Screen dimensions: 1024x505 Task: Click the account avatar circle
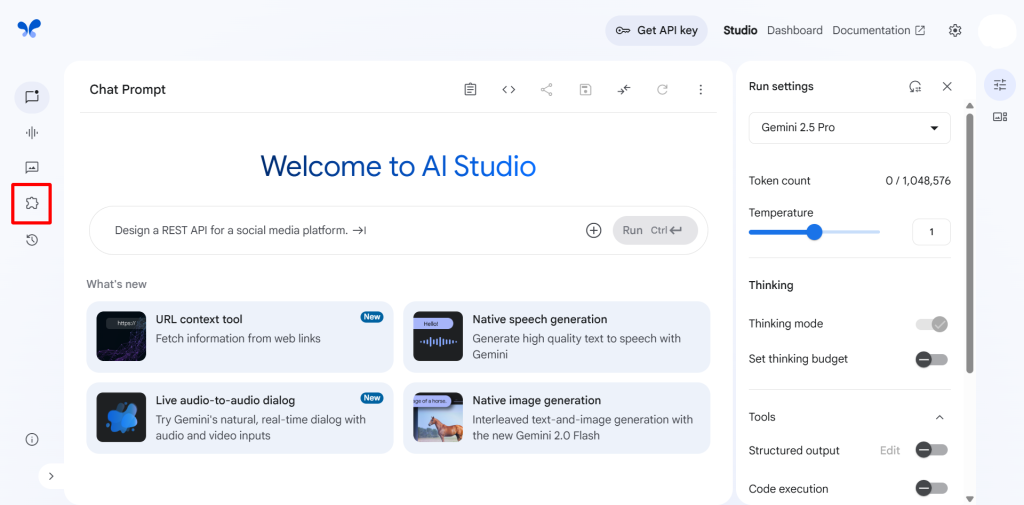pos(997,31)
